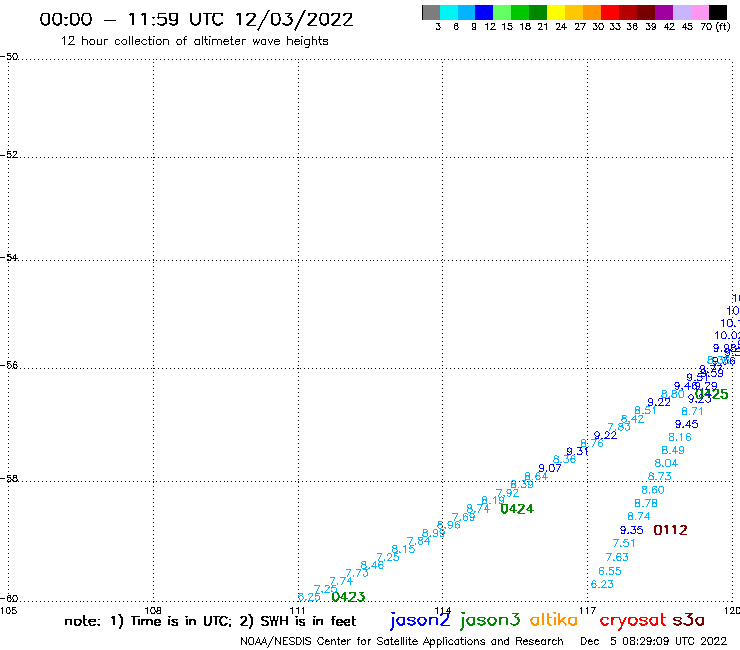
Task: Click the longitude axis label '117'
Action: coord(588,610)
